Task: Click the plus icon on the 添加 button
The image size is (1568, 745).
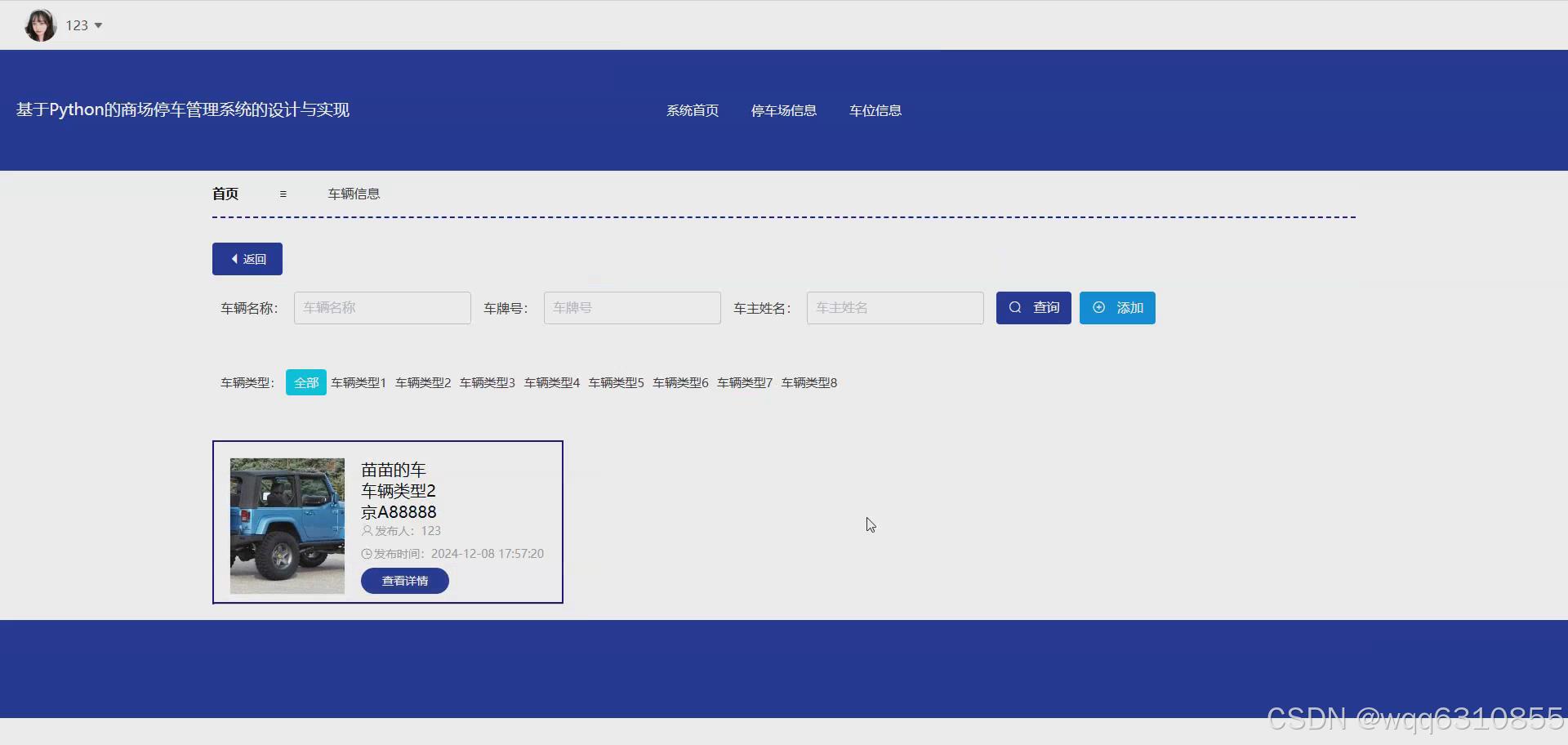Action: click(x=1098, y=307)
